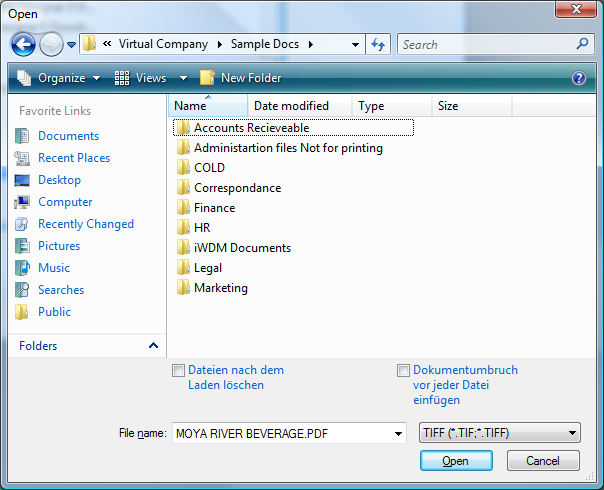Click the address bar folder icon
Viewport: 604px width, 490px height.
tap(89, 44)
